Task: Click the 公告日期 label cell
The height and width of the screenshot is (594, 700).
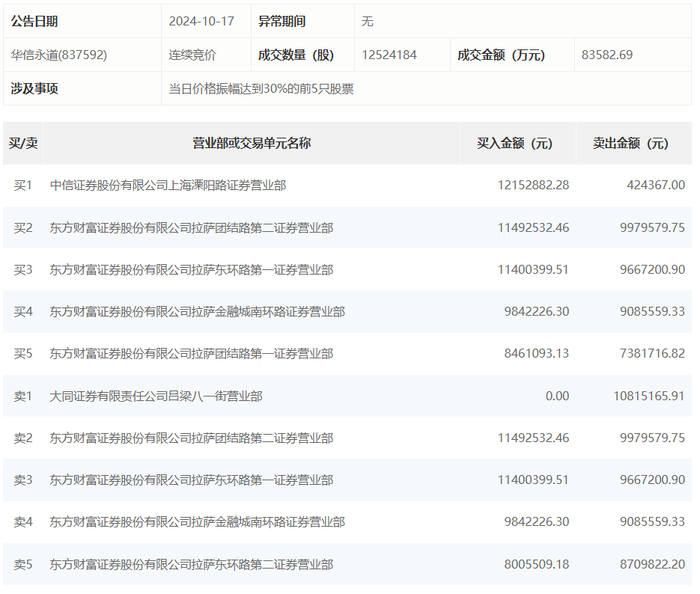Action: pos(82,21)
